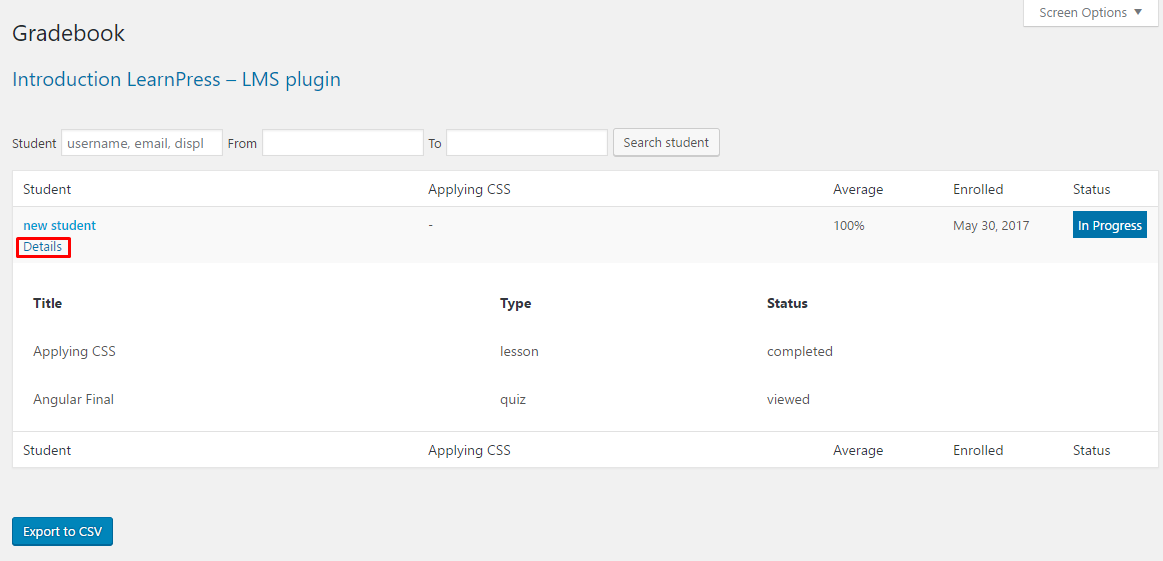Click the Student footer column label
This screenshot has width=1163, height=561.
(x=47, y=450)
